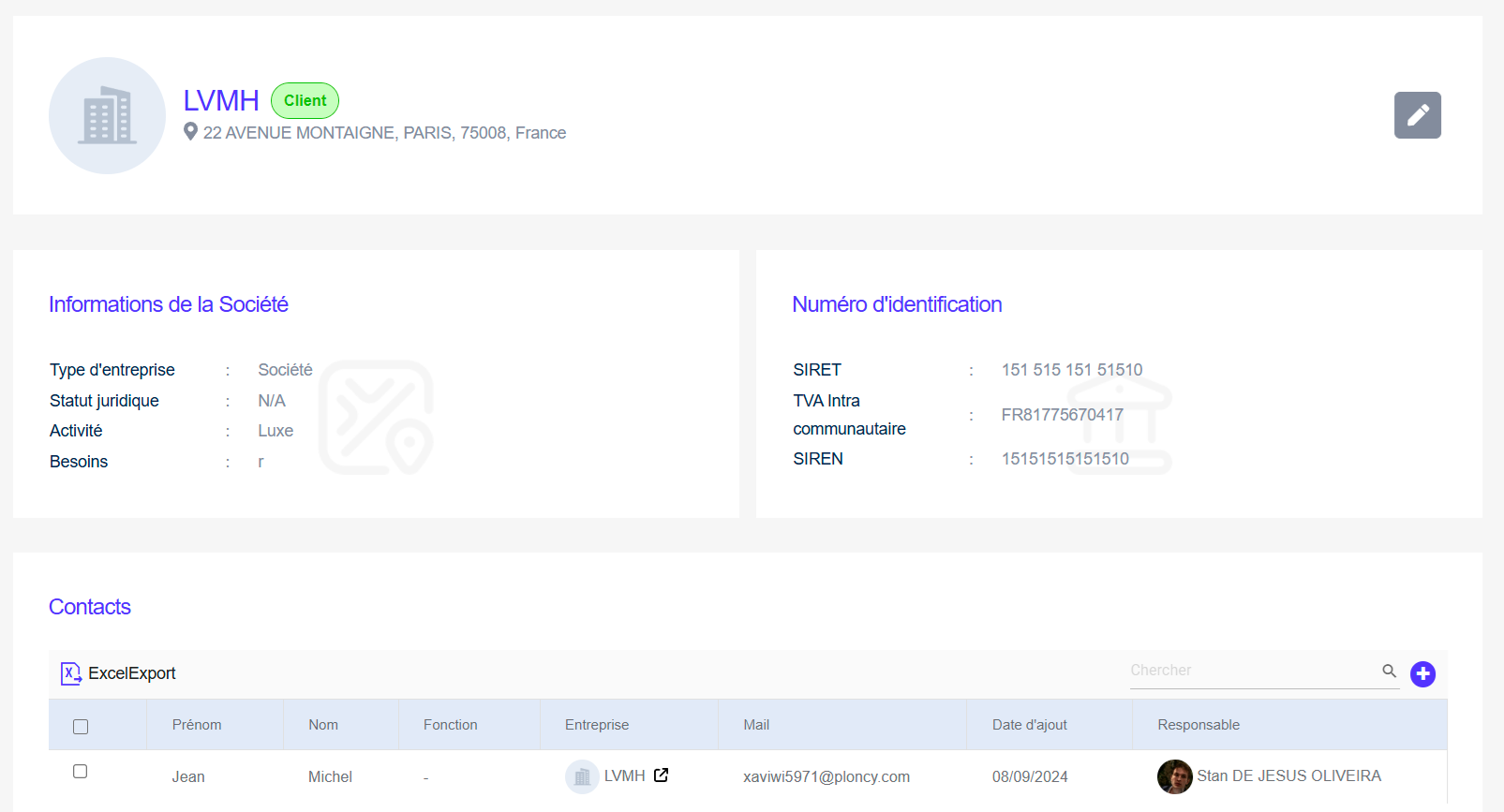Open the LVMH company title link
The width and height of the screenshot is (1504, 812).
point(221,100)
